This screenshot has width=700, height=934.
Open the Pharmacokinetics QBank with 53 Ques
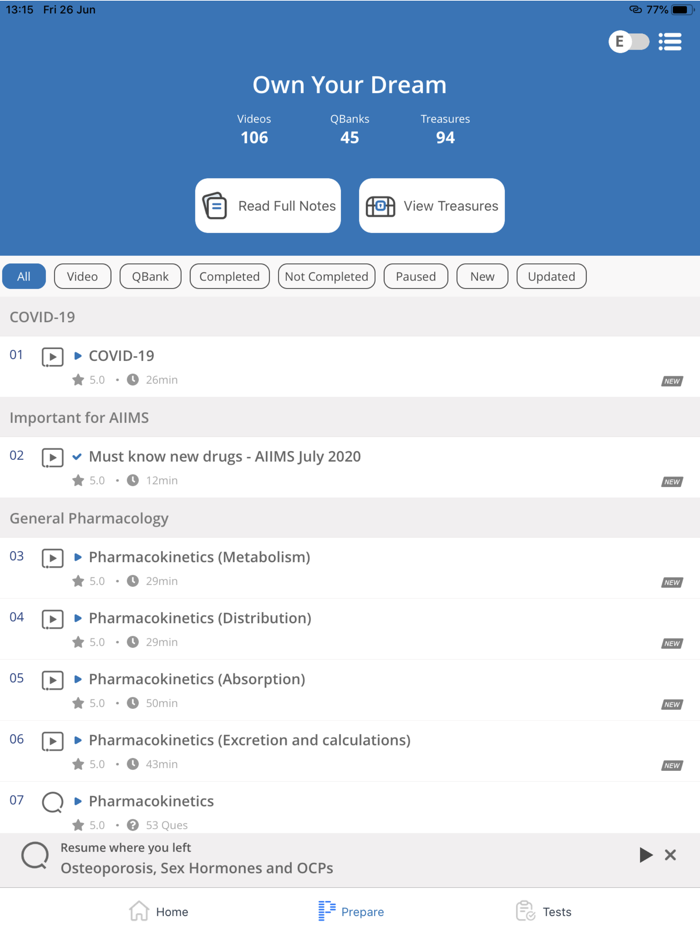click(151, 801)
